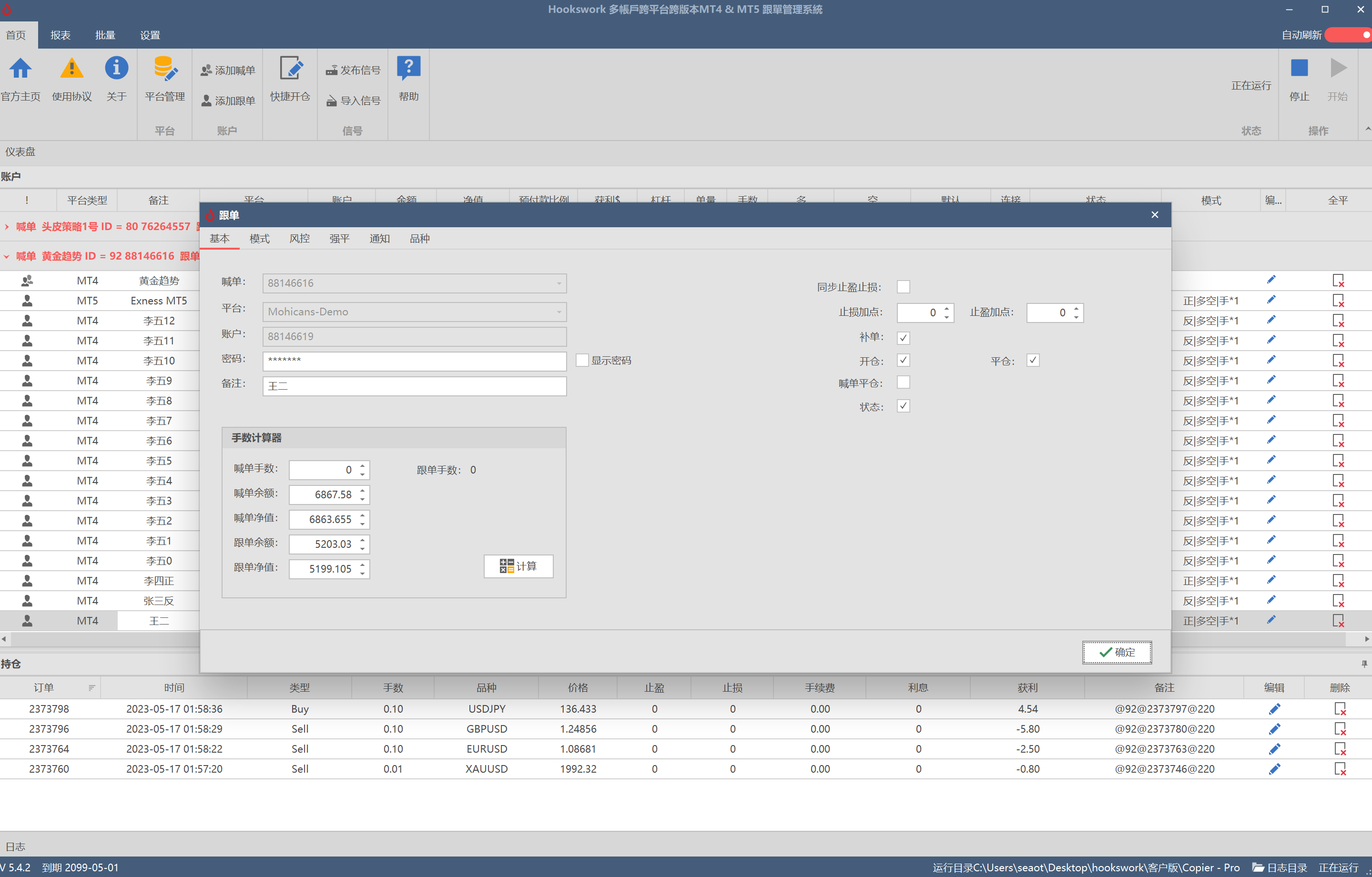1372x877 pixels.
Task: Open the 报表 ribbon tab
Action: coord(61,35)
